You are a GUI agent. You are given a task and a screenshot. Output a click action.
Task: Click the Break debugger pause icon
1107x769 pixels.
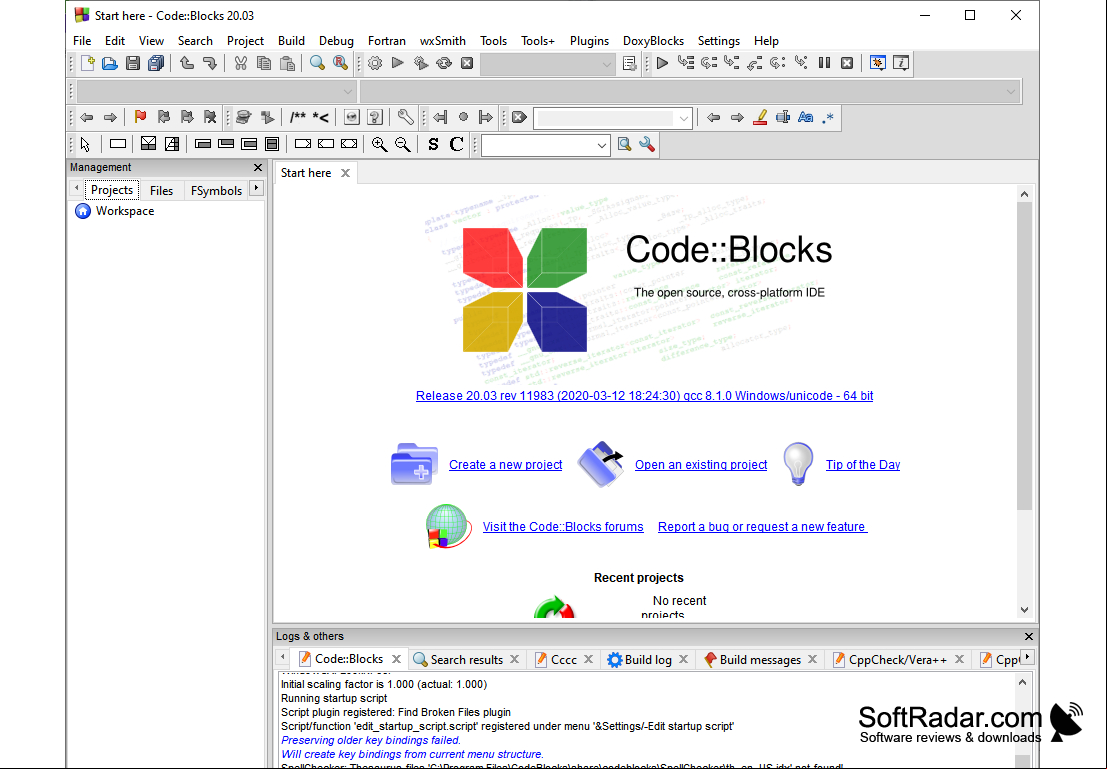click(x=824, y=64)
